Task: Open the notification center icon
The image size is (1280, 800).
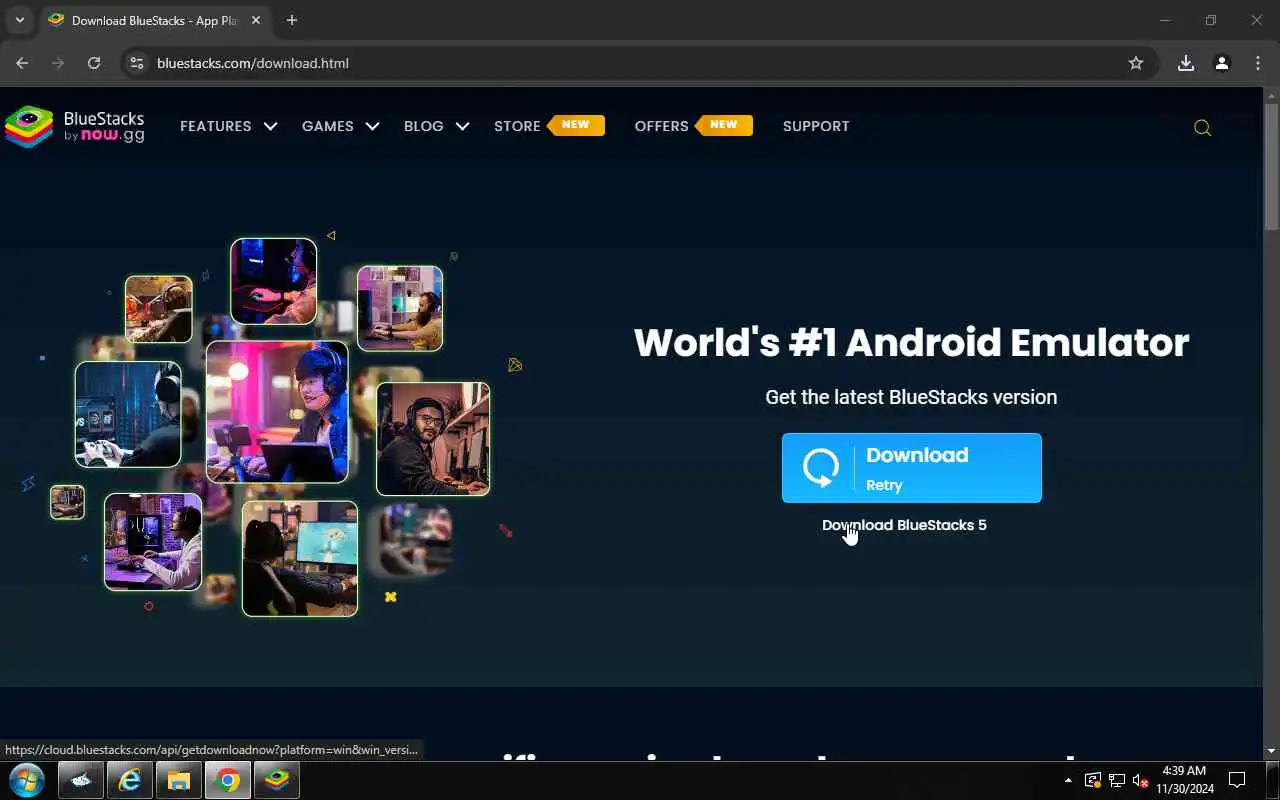Action: 1237,780
